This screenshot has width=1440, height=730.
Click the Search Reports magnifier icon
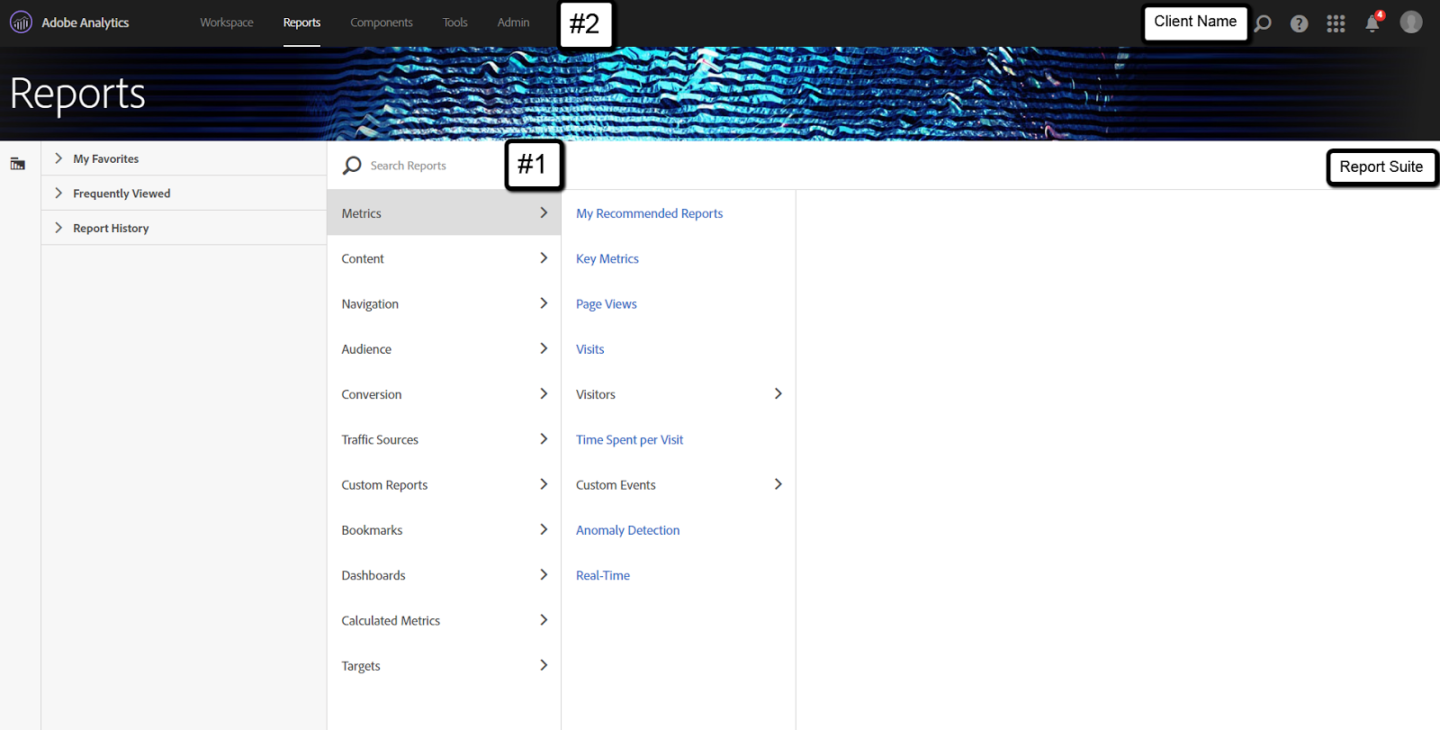click(352, 166)
